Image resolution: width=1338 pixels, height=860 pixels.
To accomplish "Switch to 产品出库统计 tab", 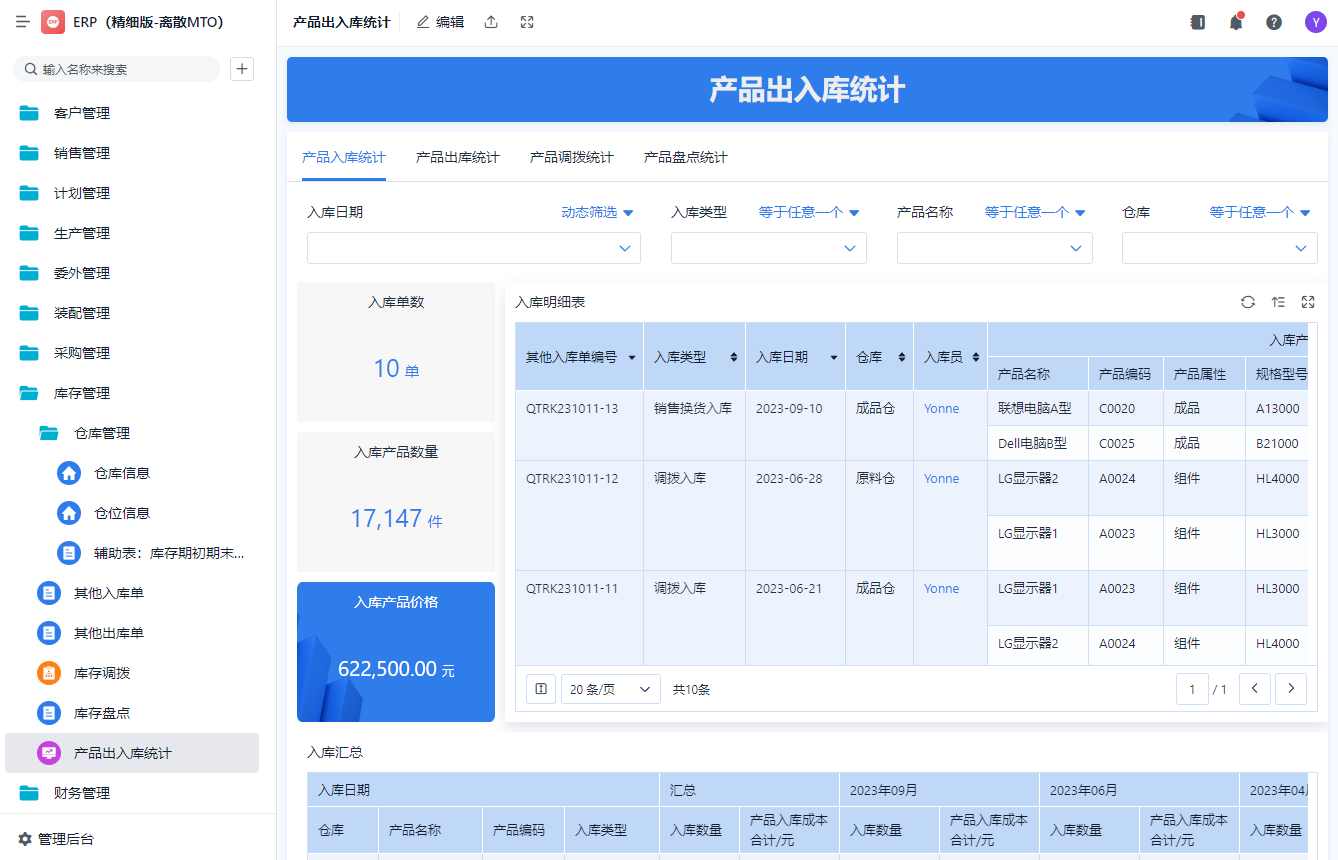I will [458, 157].
